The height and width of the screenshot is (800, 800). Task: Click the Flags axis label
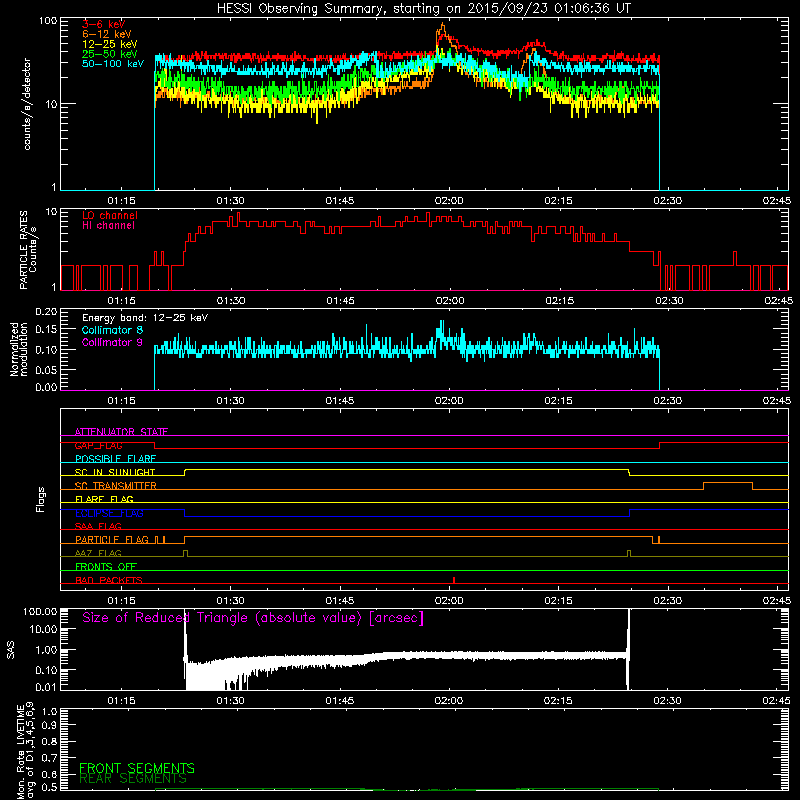tap(41, 499)
